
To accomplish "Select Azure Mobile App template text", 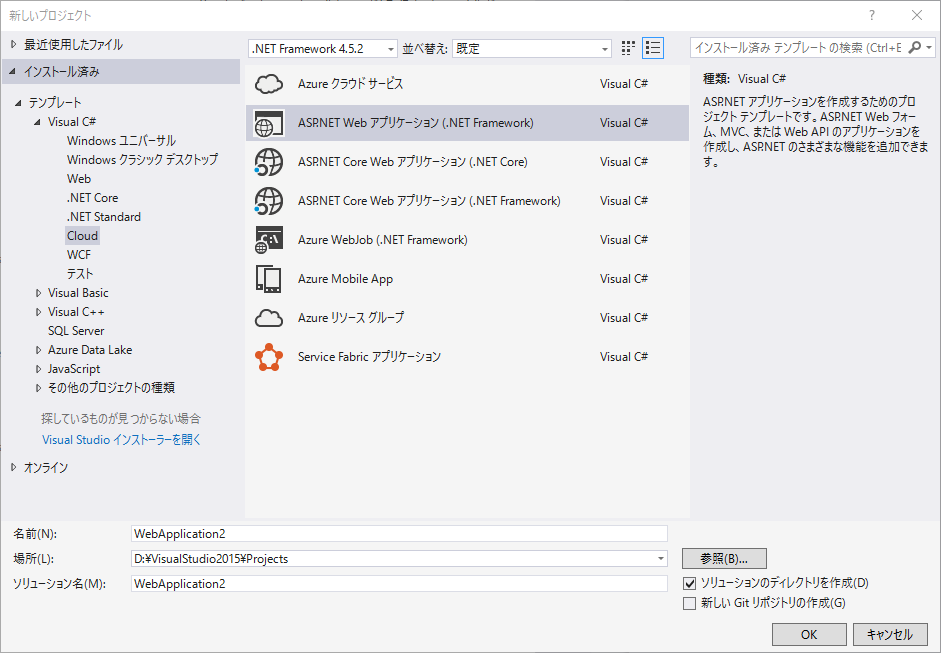I will pos(345,279).
